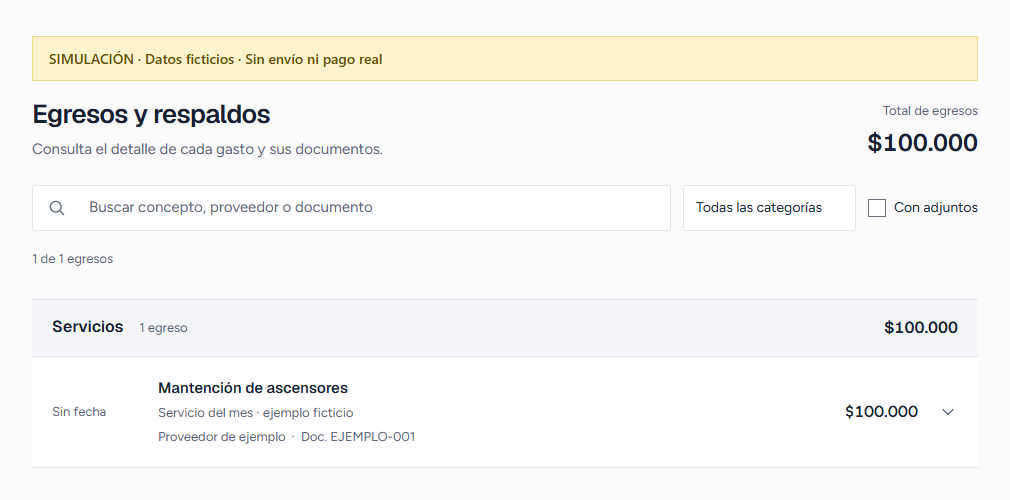Select the Mantención de ascensores expense title
Viewport: 1010px width, 500px height.
pos(252,388)
